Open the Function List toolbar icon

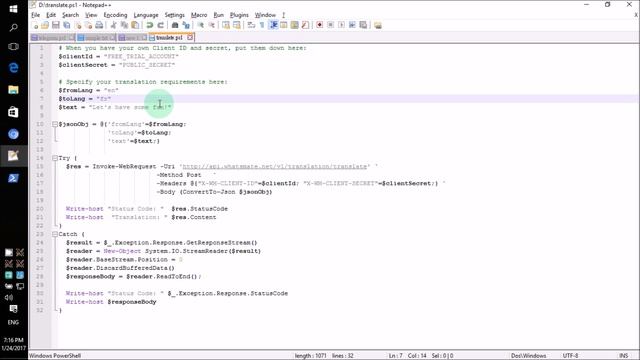pyautogui.click(x=305, y=25)
